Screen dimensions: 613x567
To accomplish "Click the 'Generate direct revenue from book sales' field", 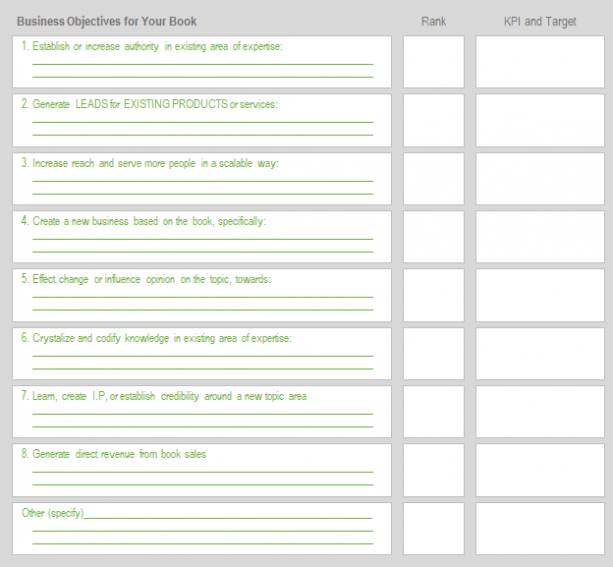I will pos(202,469).
